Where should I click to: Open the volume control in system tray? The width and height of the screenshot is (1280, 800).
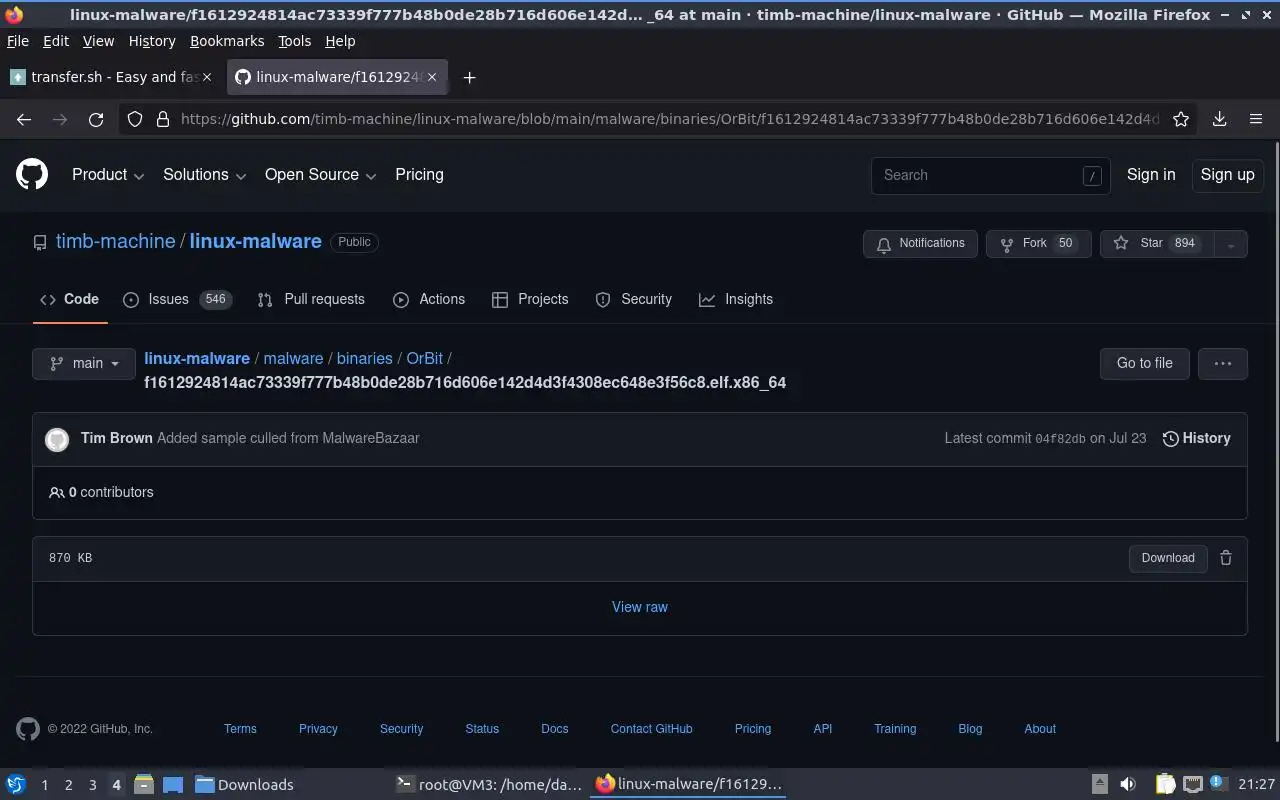tap(1127, 784)
